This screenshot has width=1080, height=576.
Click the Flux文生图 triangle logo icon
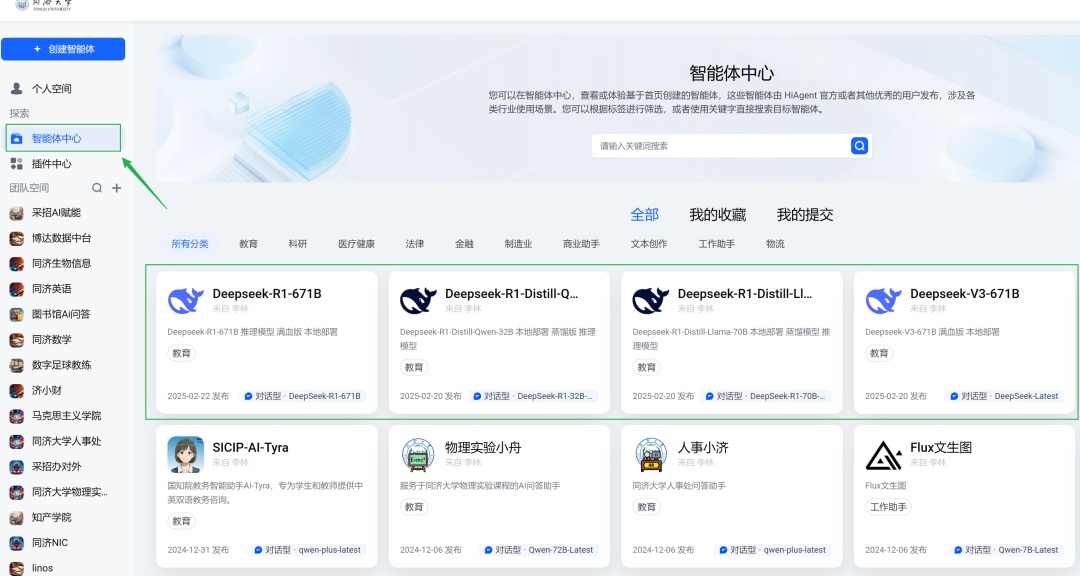click(x=884, y=455)
